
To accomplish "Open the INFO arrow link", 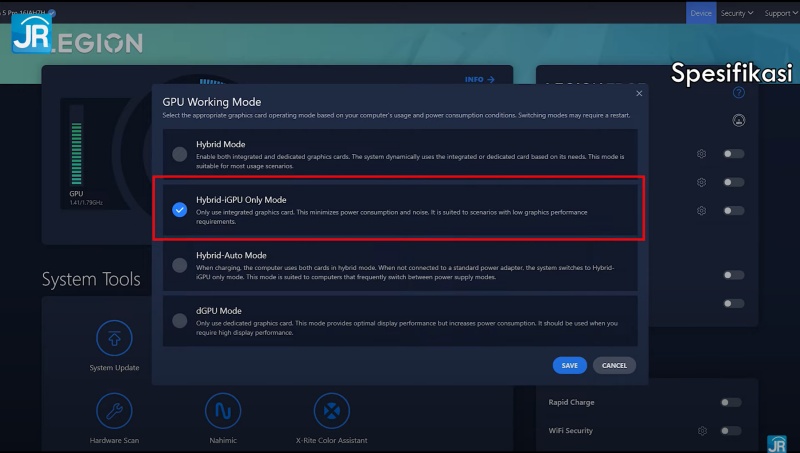I will click(480, 80).
